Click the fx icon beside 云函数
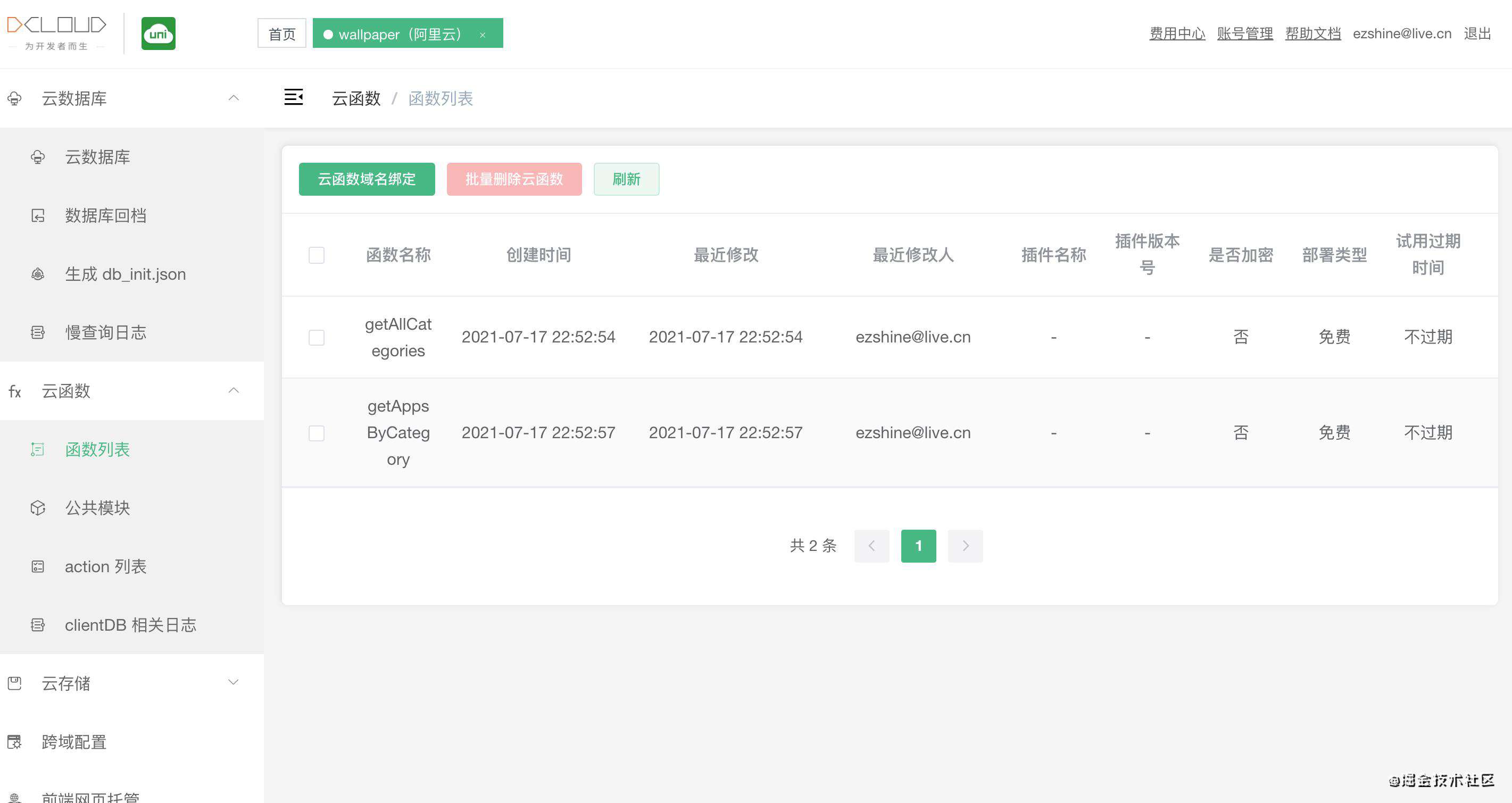This screenshot has width=1512, height=803. tap(15, 391)
